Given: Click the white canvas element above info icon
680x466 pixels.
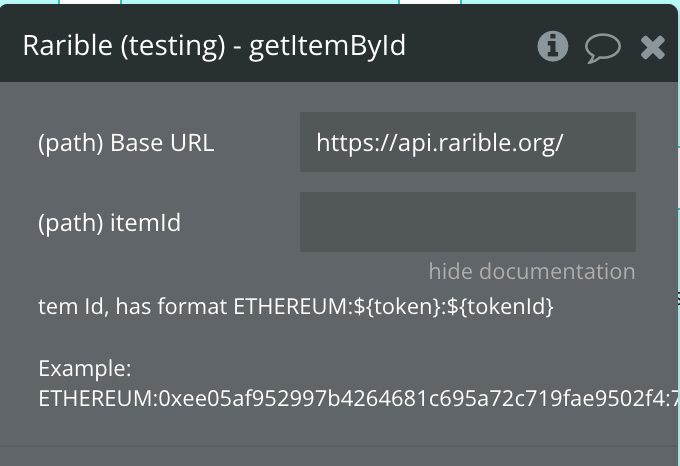Looking at the screenshot, I should coord(429,2).
